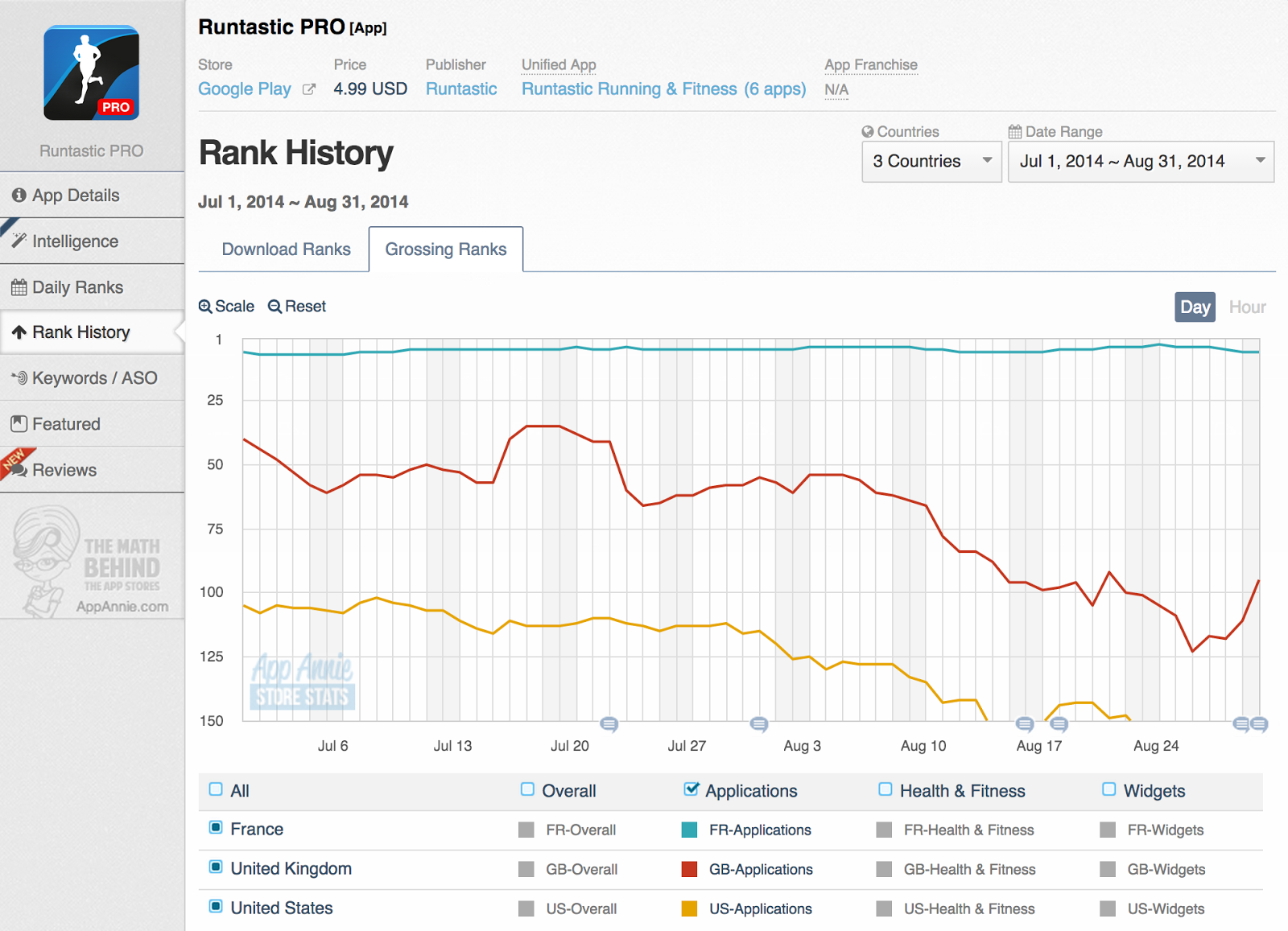
Task: Click the Reset magnifier icon
Action: pyautogui.click(x=275, y=307)
